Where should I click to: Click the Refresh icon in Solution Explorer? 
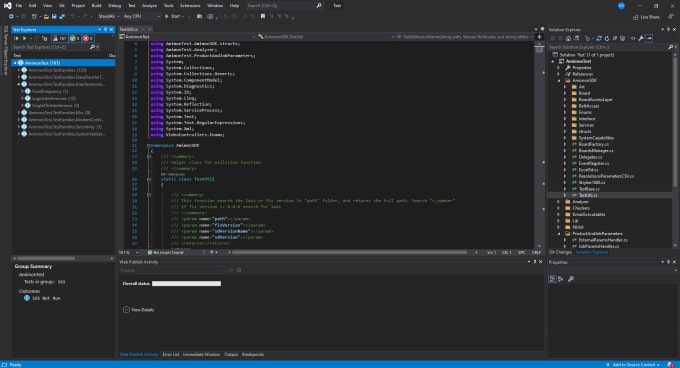pyautogui.click(x=607, y=38)
